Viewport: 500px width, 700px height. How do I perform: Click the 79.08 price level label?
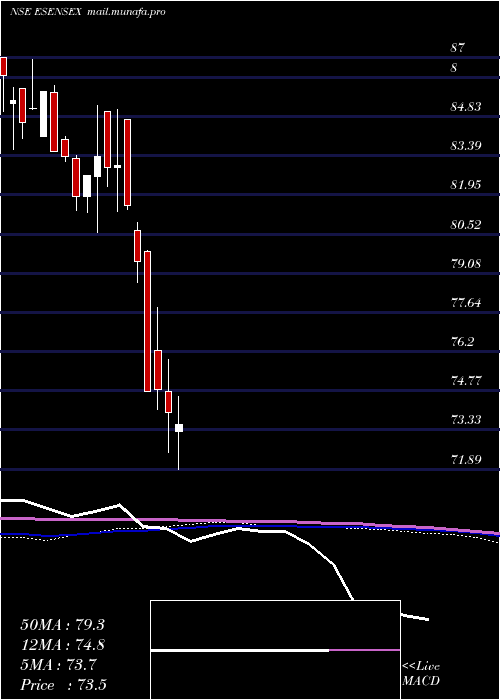click(466, 263)
